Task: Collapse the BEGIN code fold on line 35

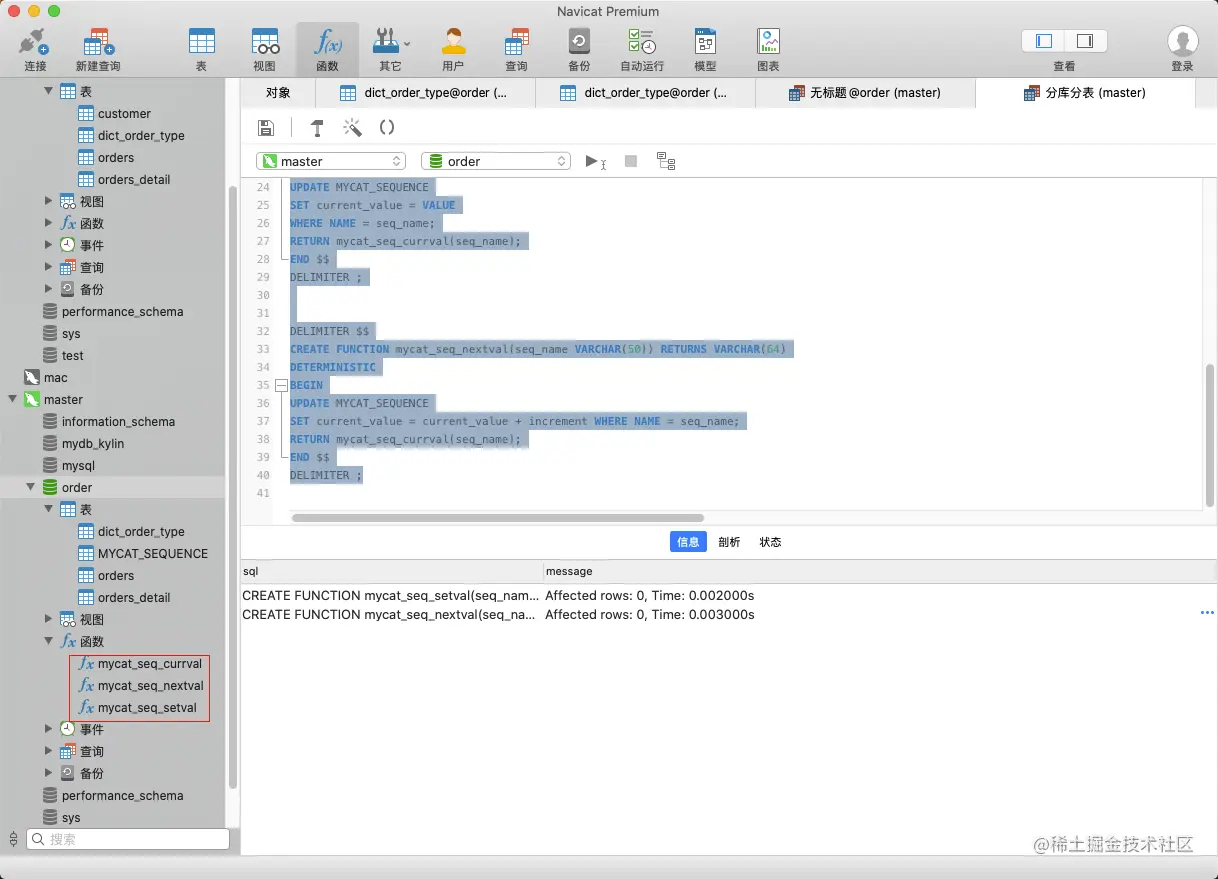Action: 281,385
